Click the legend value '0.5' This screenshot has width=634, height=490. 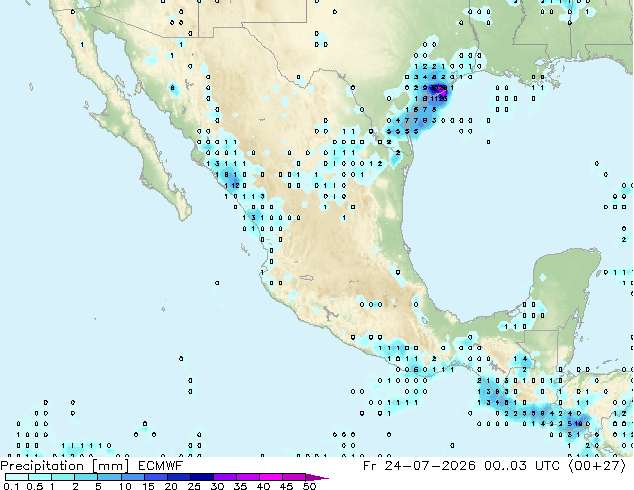point(34,486)
